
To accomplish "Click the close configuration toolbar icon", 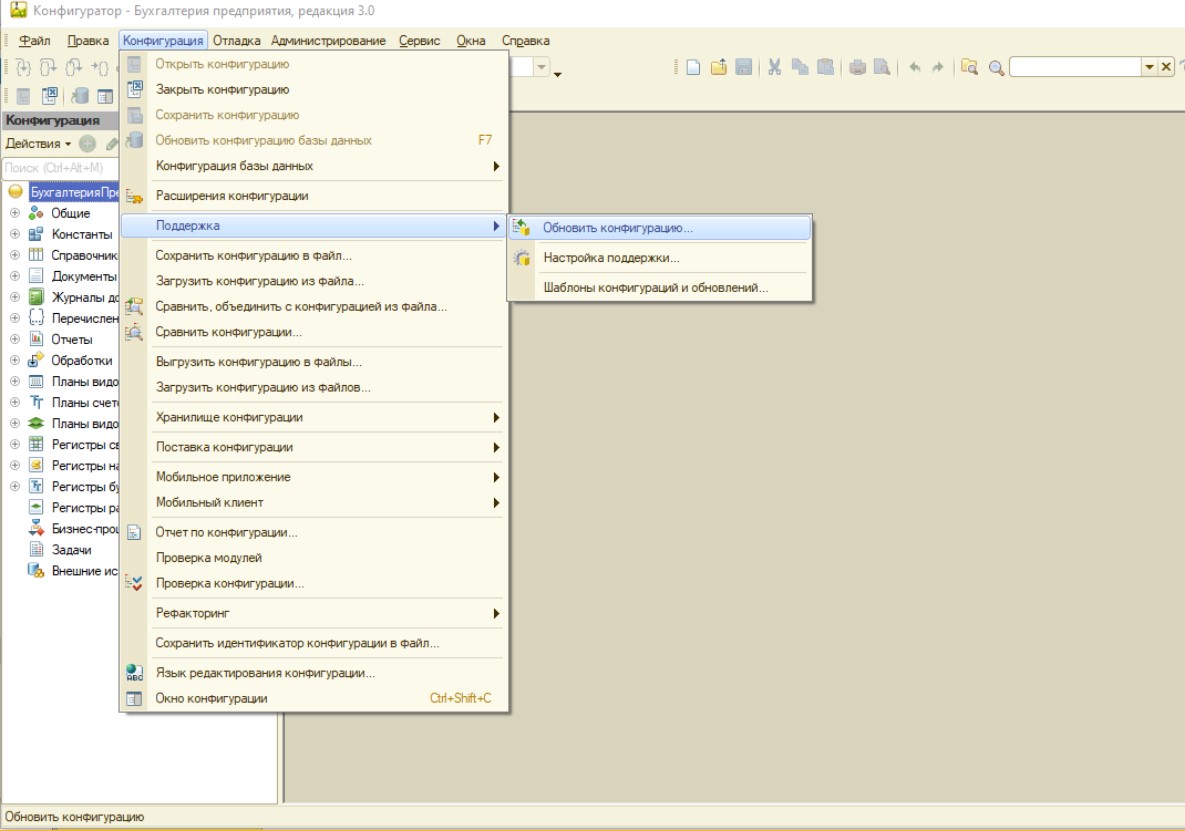I will 50,96.
